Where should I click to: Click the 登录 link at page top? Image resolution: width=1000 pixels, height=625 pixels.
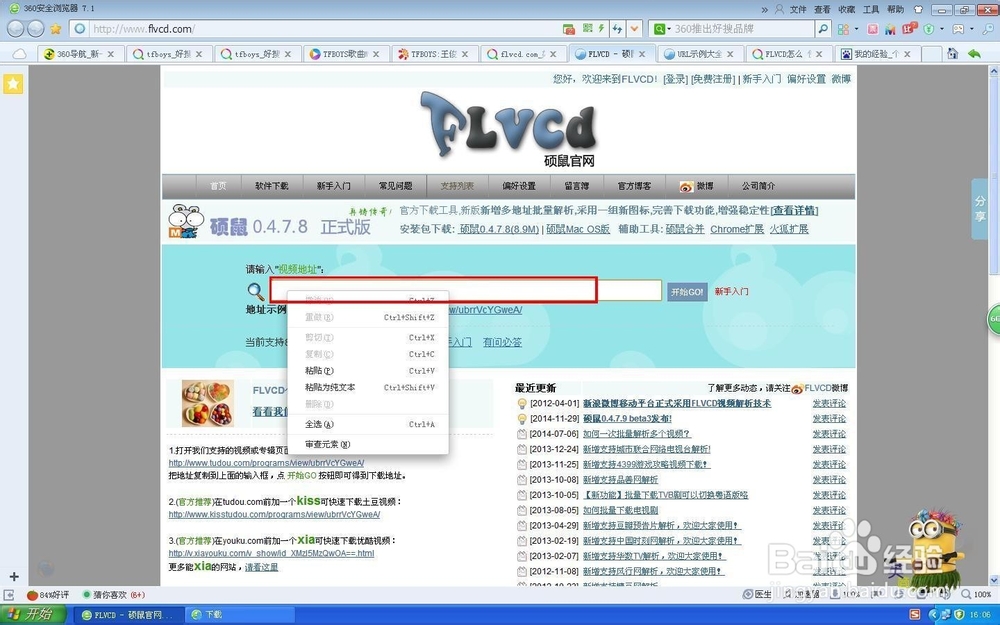coord(675,79)
